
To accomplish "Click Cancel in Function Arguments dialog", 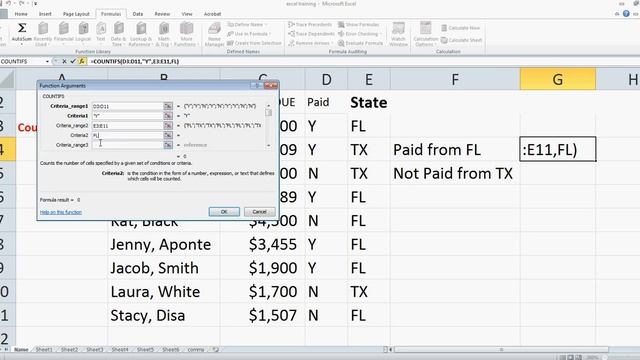I will click(x=260, y=212).
